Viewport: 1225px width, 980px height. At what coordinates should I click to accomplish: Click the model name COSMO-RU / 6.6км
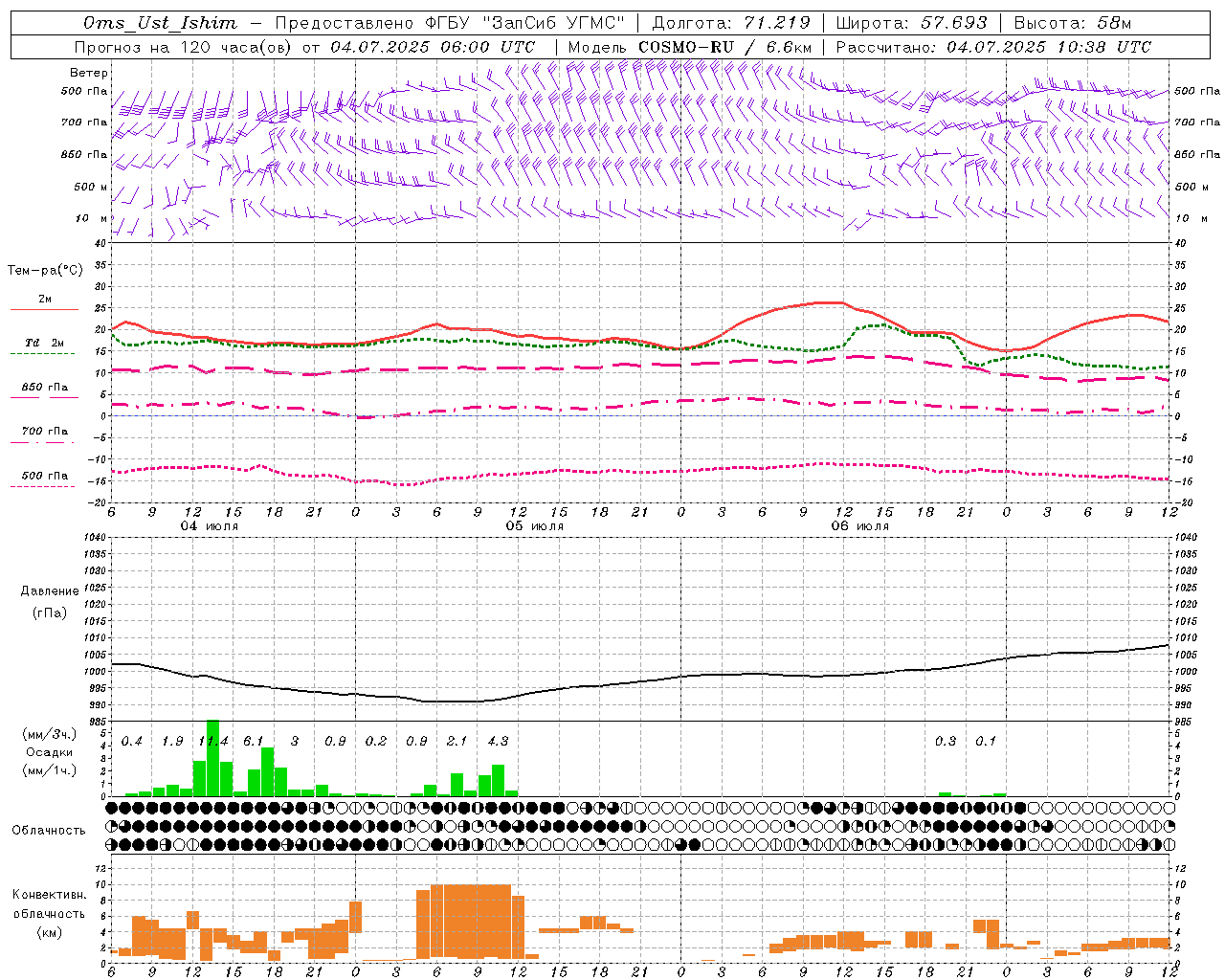725,47
